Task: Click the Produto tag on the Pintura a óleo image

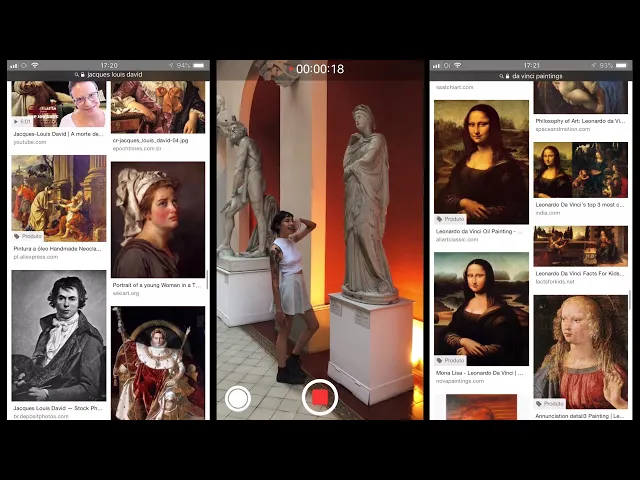Action: pyautogui.click(x=28, y=236)
